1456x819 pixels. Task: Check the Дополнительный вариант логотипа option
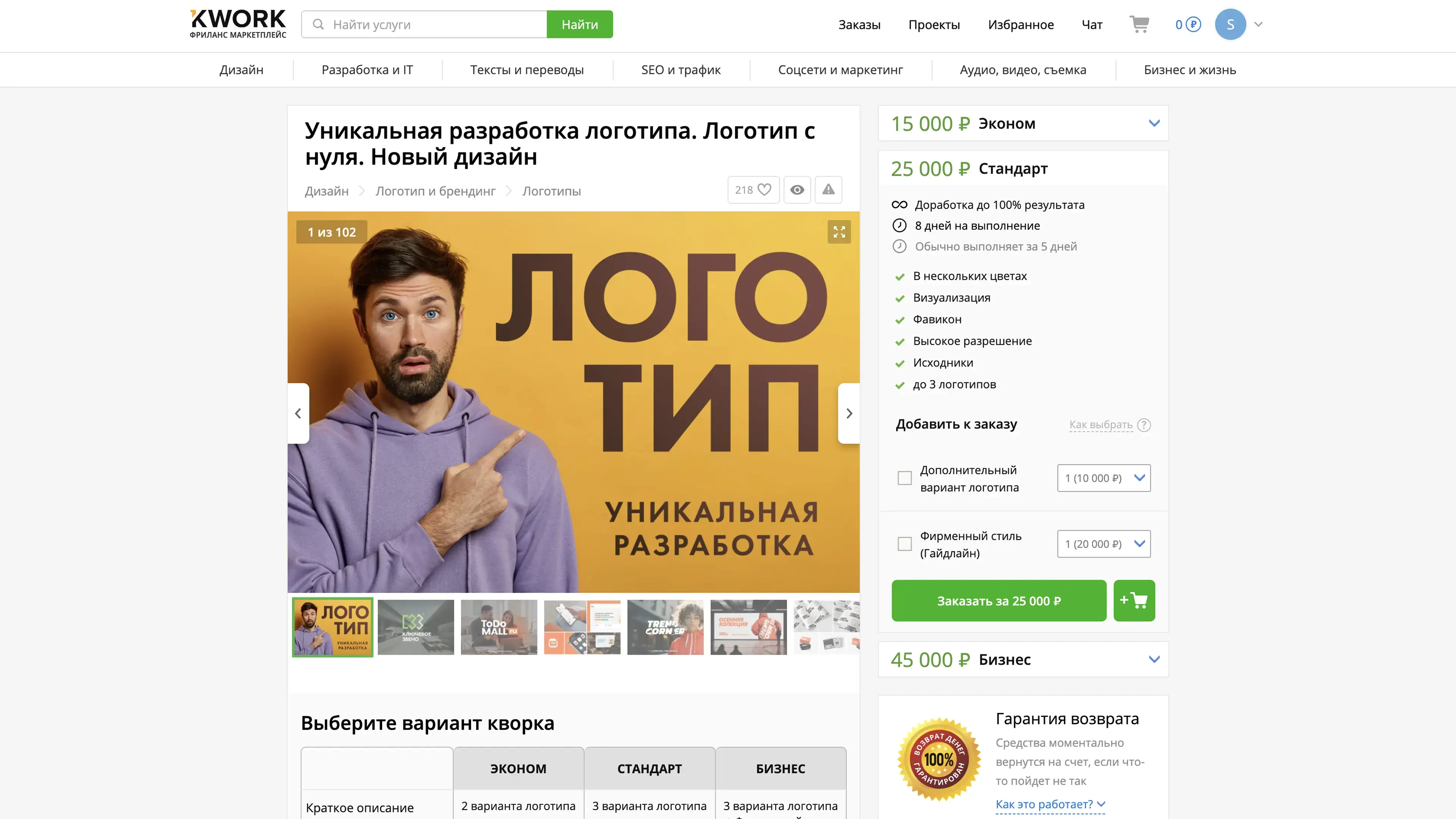click(904, 478)
